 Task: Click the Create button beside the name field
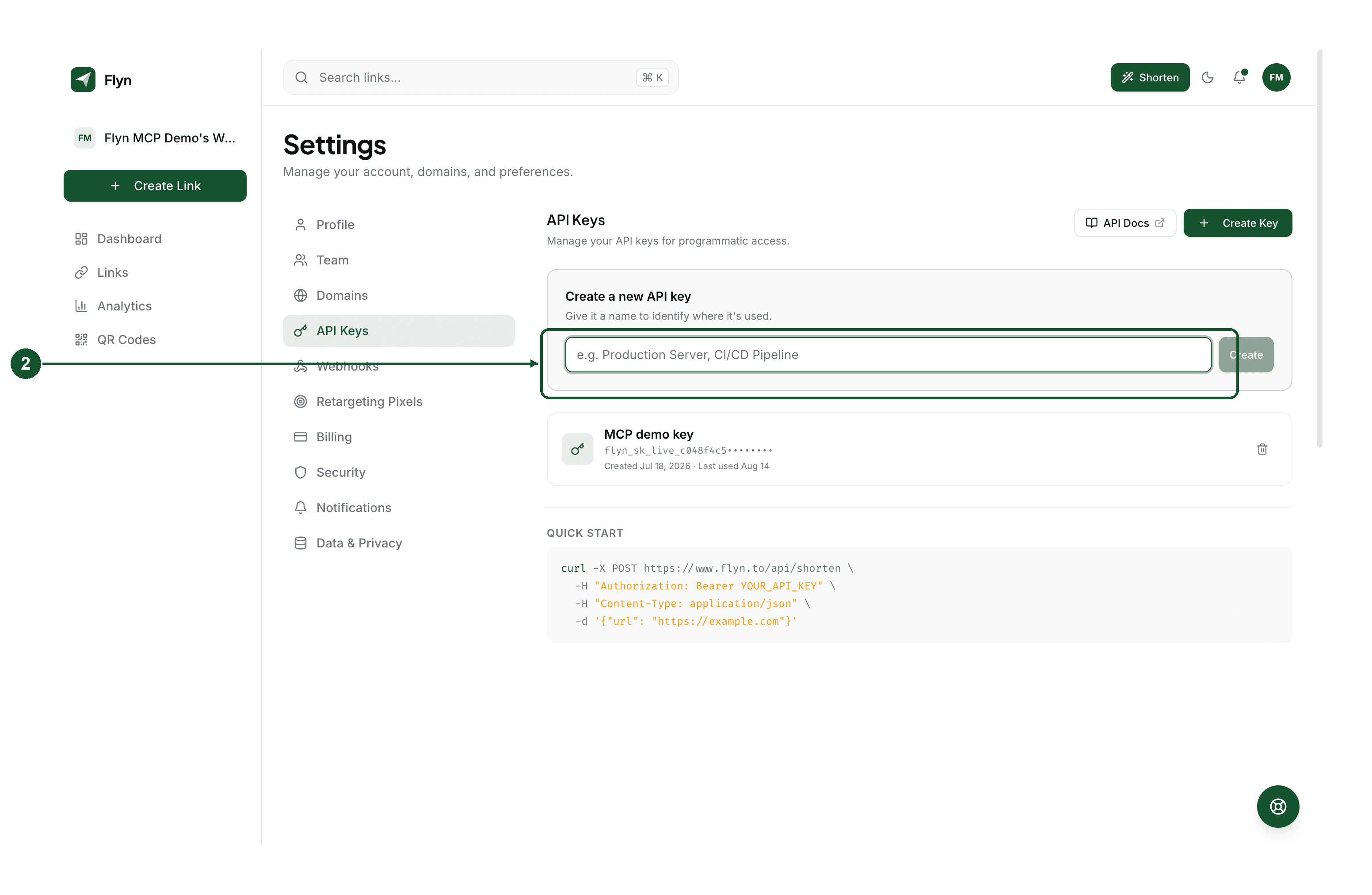pyautogui.click(x=1246, y=355)
